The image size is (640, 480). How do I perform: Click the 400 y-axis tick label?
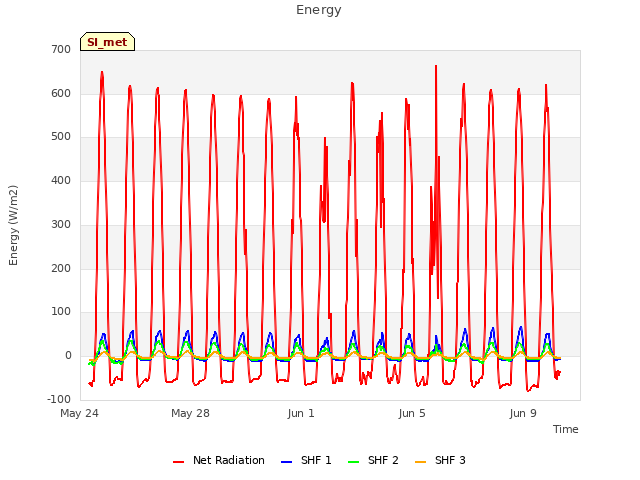[61, 180]
